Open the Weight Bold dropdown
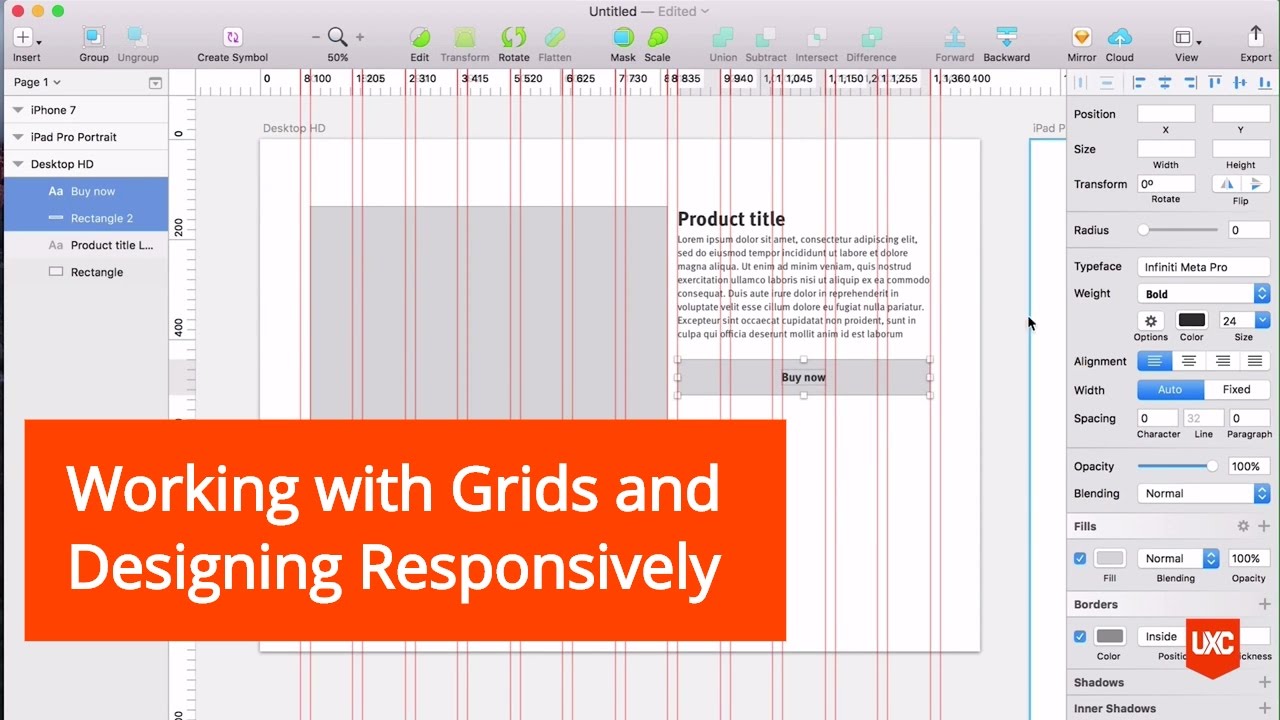The height and width of the screenshot is (720, 1280). click(x=1204, y=294)
